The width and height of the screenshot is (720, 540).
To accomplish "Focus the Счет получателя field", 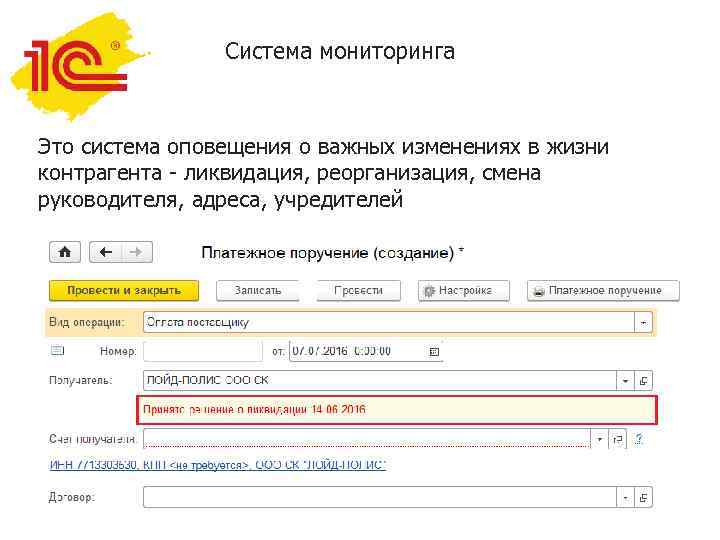I will [x=366, y=439].
